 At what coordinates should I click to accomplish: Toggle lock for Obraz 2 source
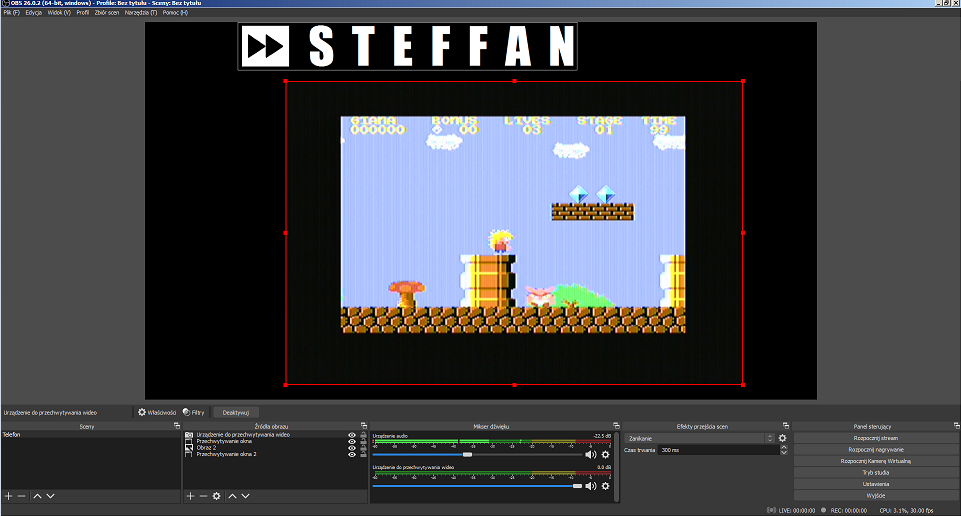point(363,448)
